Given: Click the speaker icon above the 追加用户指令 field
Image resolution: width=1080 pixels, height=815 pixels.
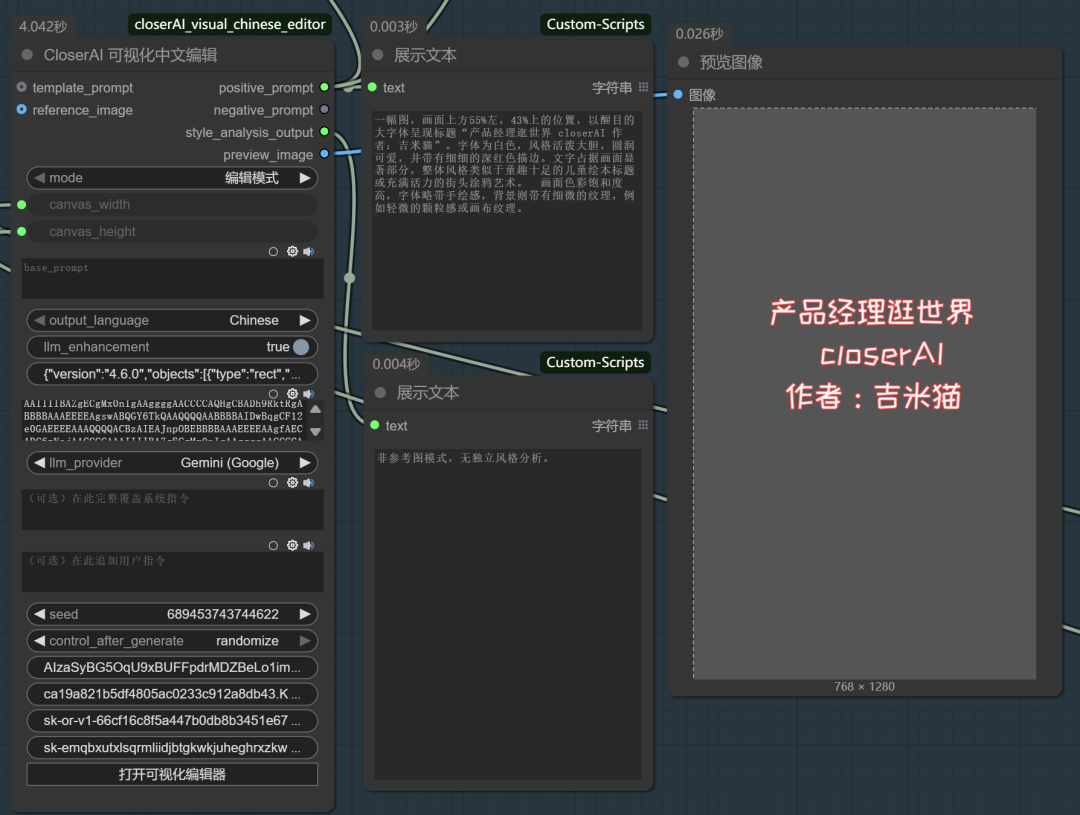Looking at the screenshot, I should 309,545.
